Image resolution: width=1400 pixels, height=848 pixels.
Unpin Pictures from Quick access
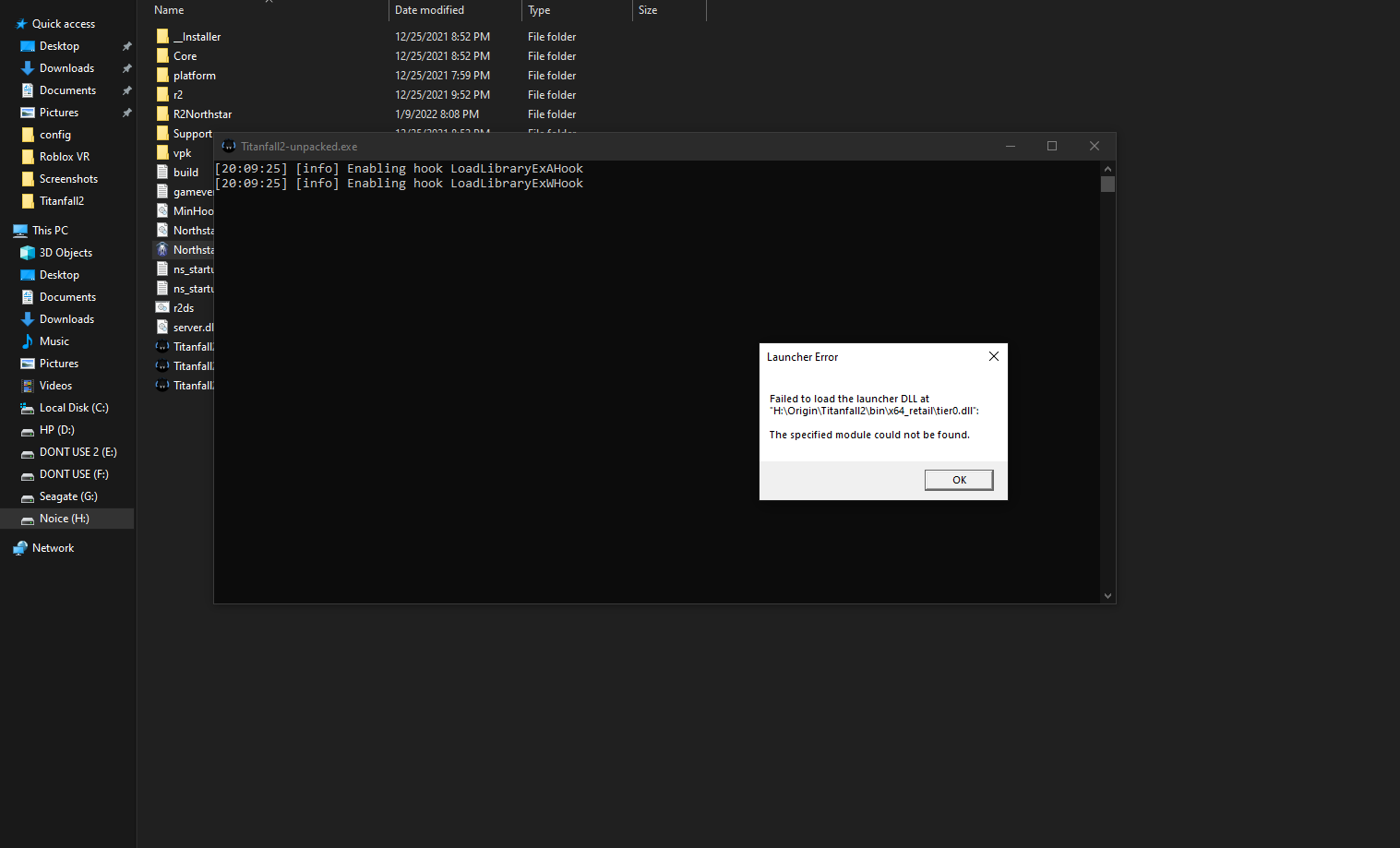tap(126, 112)
